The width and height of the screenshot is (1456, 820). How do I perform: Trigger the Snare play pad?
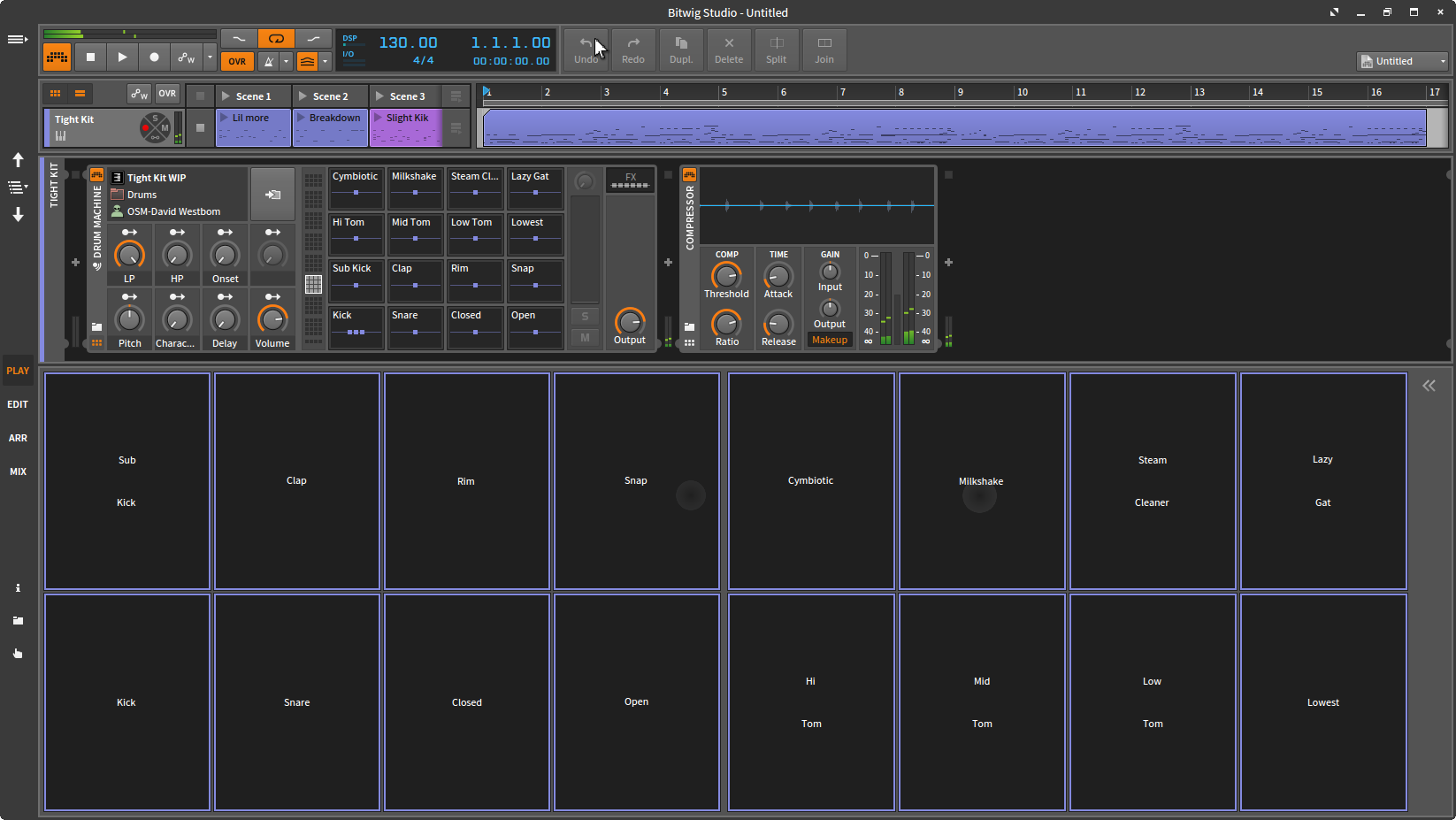pos(297,702)
